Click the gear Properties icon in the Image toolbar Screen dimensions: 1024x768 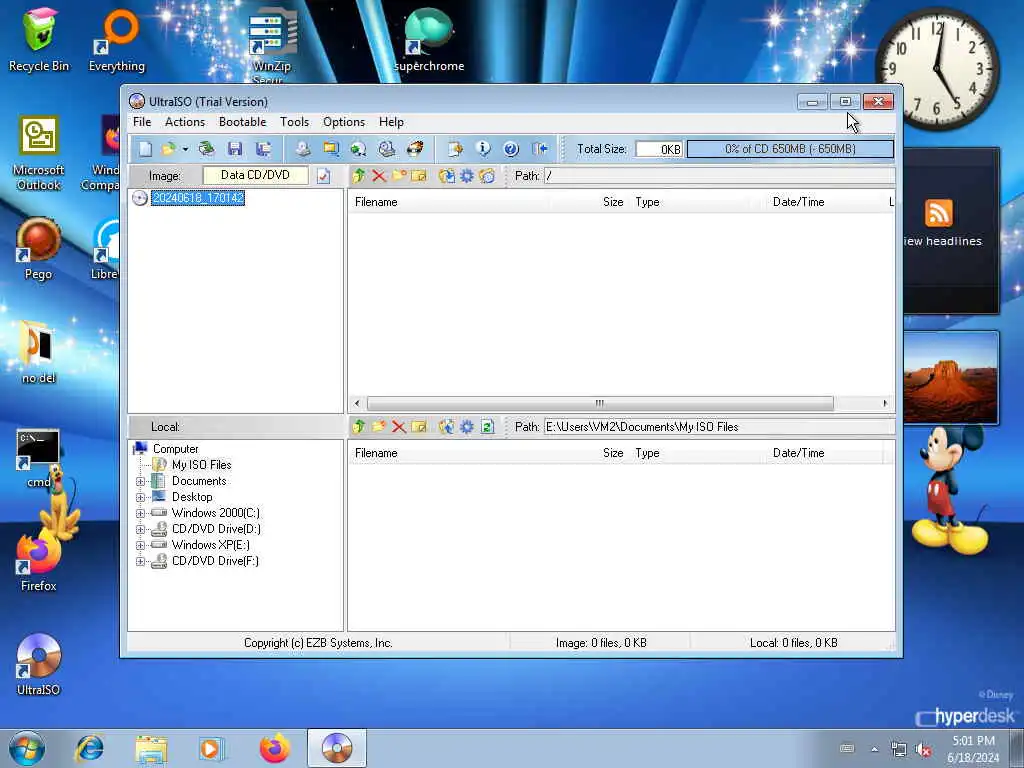466,176
